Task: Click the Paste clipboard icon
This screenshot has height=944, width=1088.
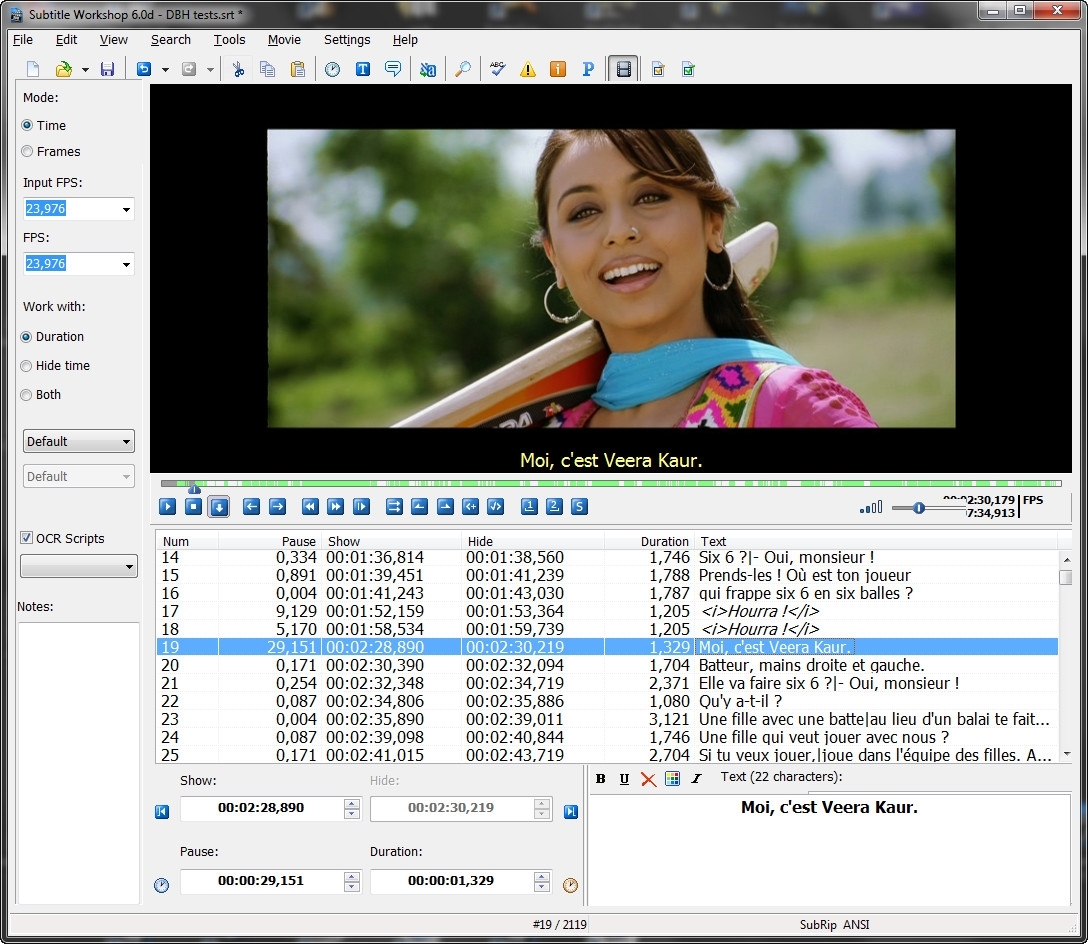Action: [x=298, y=69]
